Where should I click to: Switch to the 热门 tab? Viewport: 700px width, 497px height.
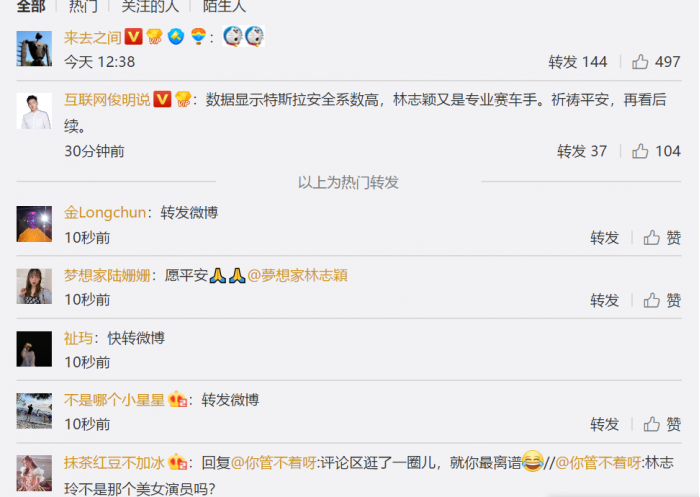pos(83,6)
